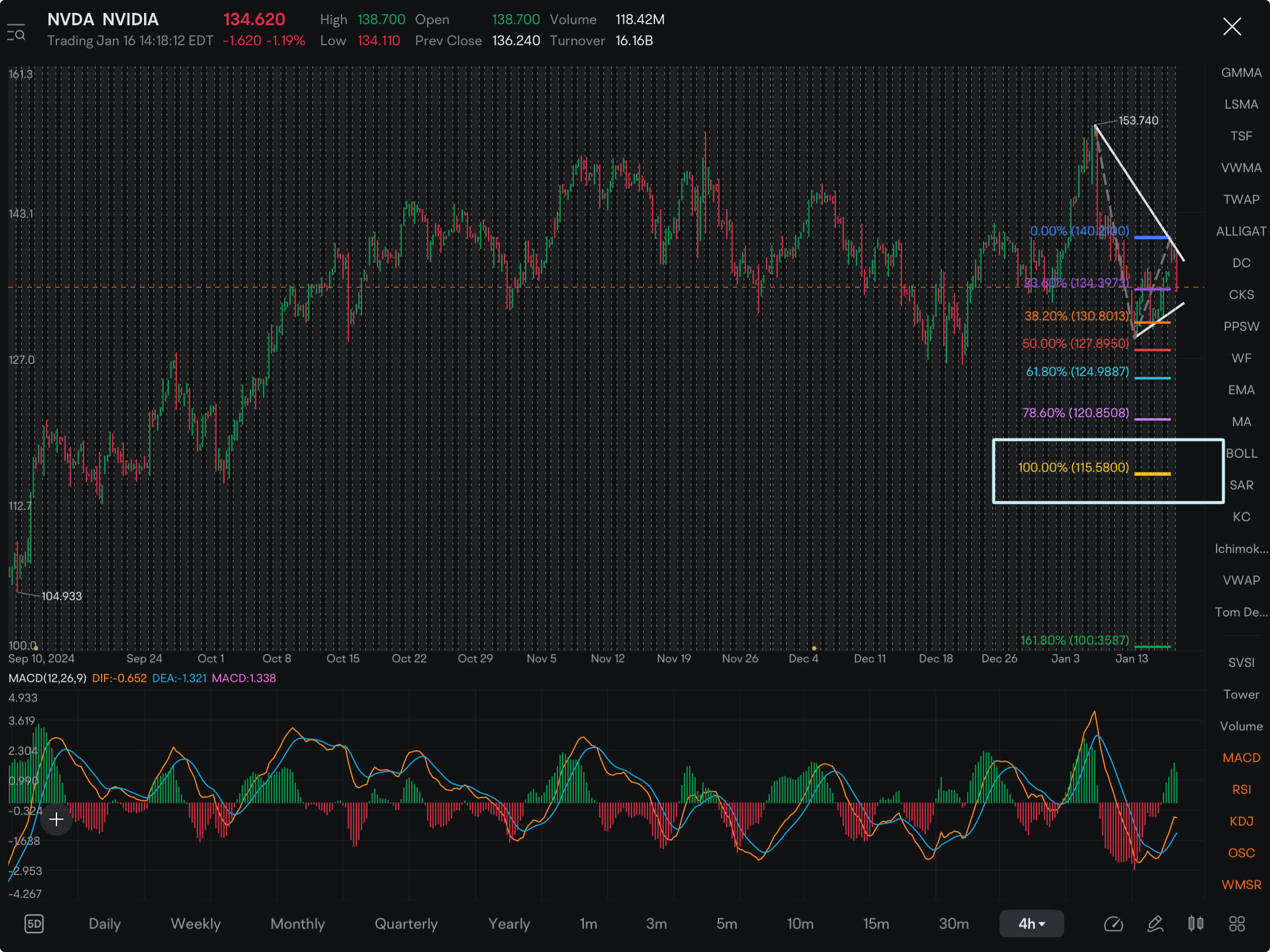Open MACD(12,26,9) parameter settings

point(47,678)
